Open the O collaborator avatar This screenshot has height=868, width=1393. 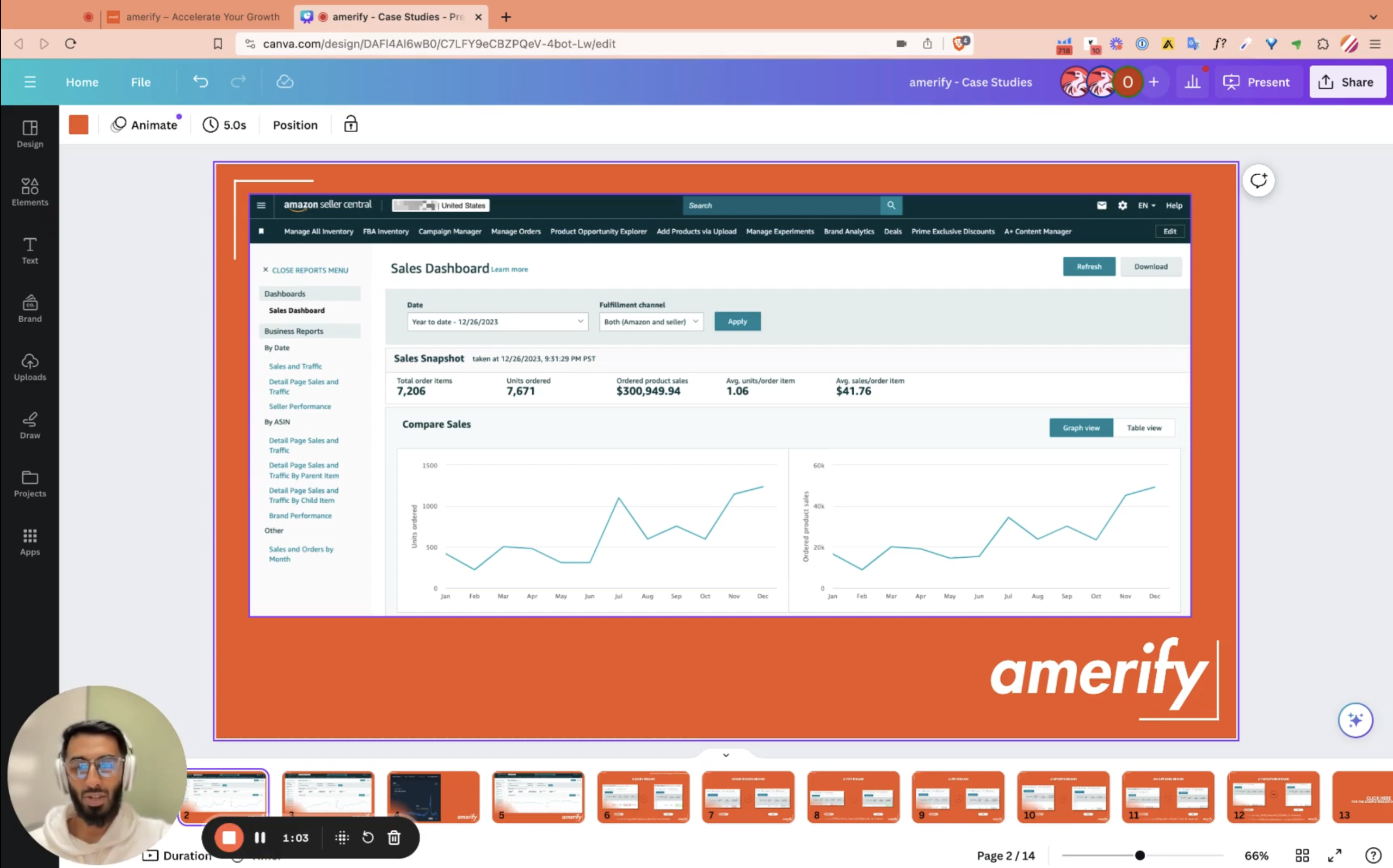coord(1127,82)
